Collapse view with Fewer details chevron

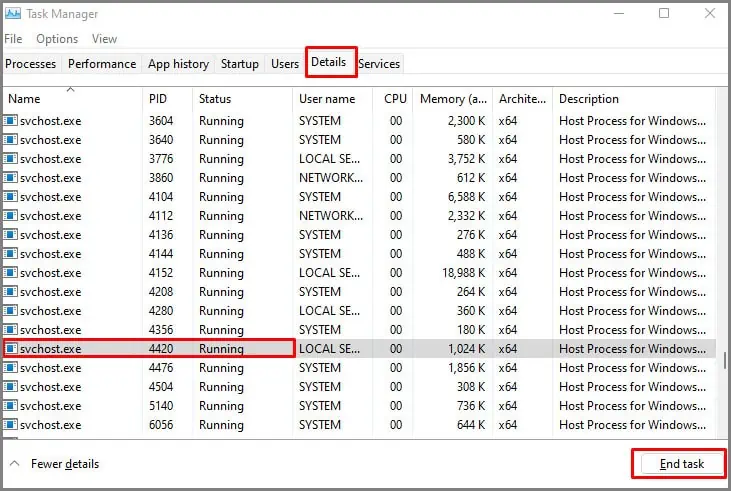point(15,463)
